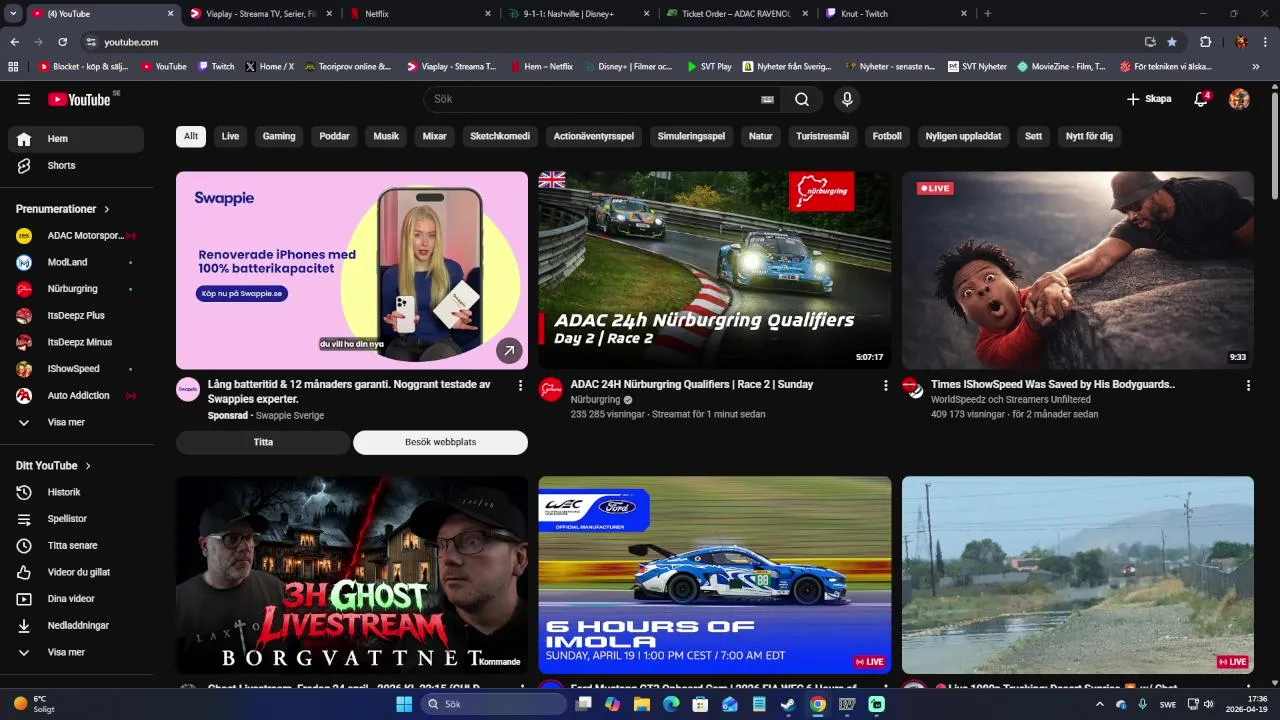Open Nedladdningar in the sidebar

click(x=76, y=625)
